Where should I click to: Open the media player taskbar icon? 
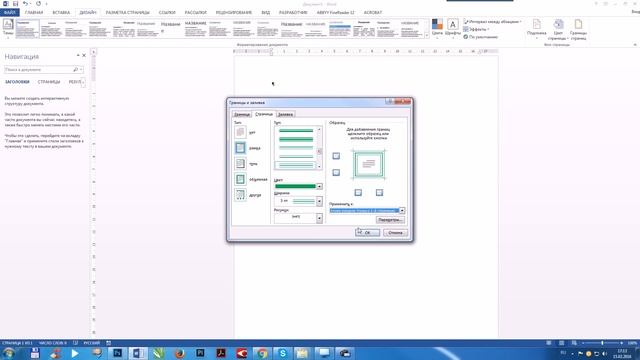75,353
